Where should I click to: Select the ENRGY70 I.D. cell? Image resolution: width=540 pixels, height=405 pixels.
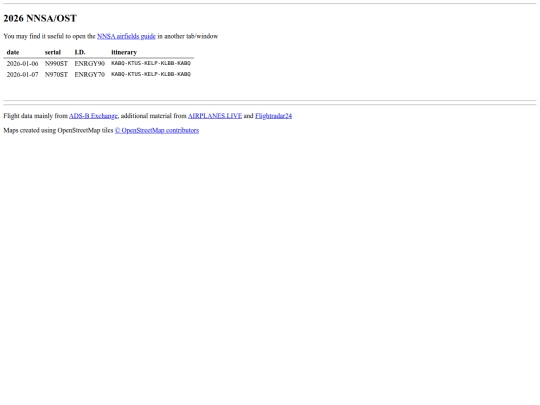pos(90,75)
